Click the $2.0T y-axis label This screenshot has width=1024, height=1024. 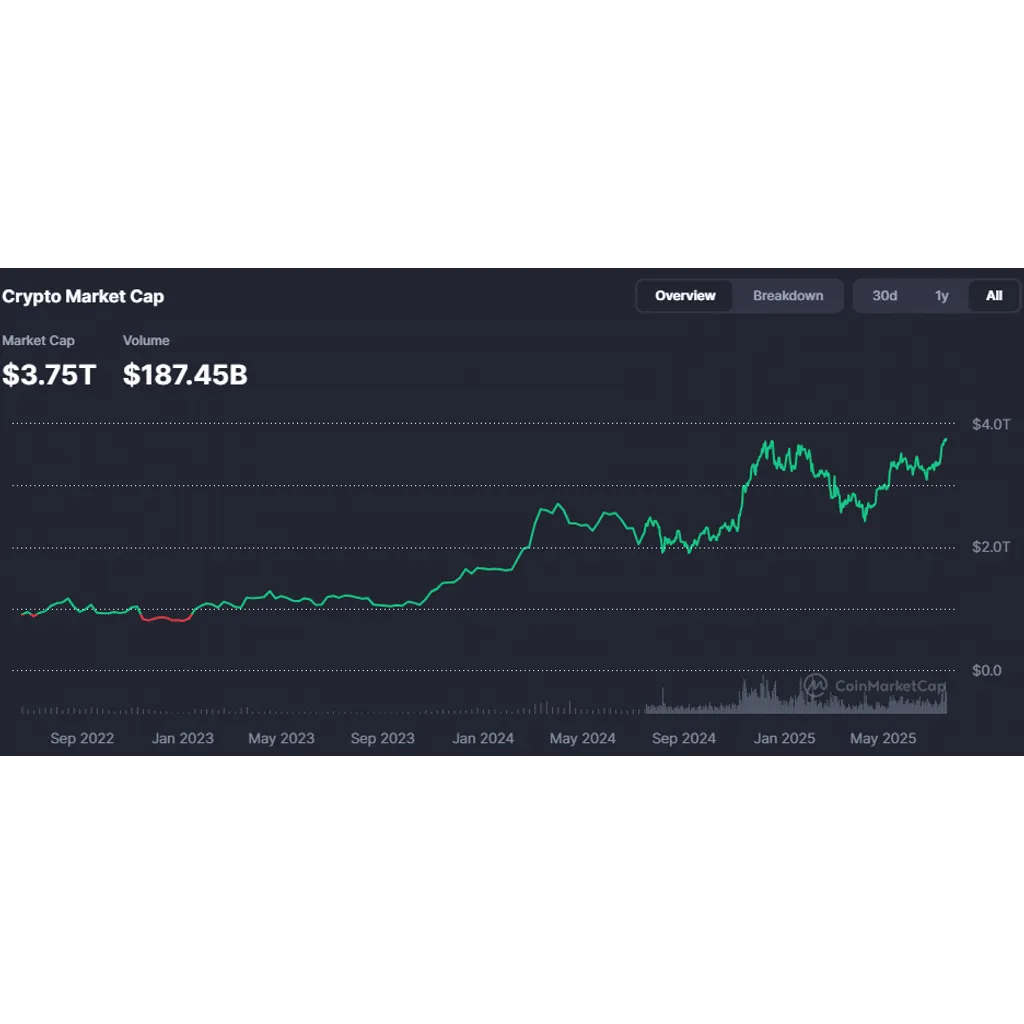coord(991,547)
